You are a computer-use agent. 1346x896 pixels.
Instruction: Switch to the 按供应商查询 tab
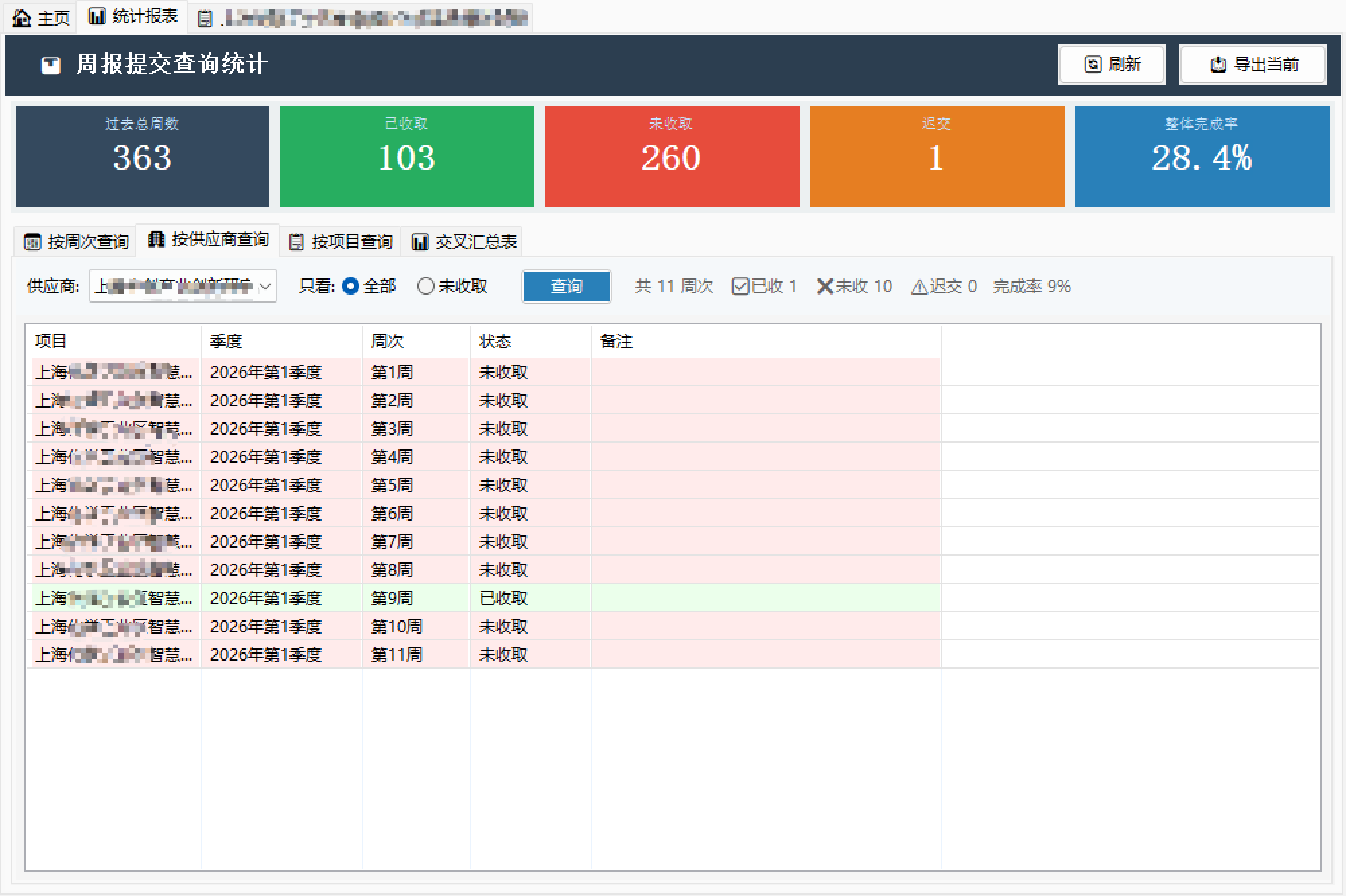[x=208, y=240]
